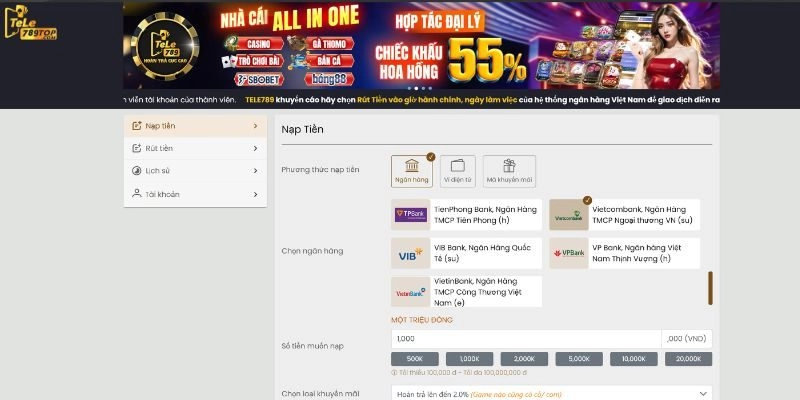Click the Tối thiểu 100,000 đ limit note

(459, 373)
